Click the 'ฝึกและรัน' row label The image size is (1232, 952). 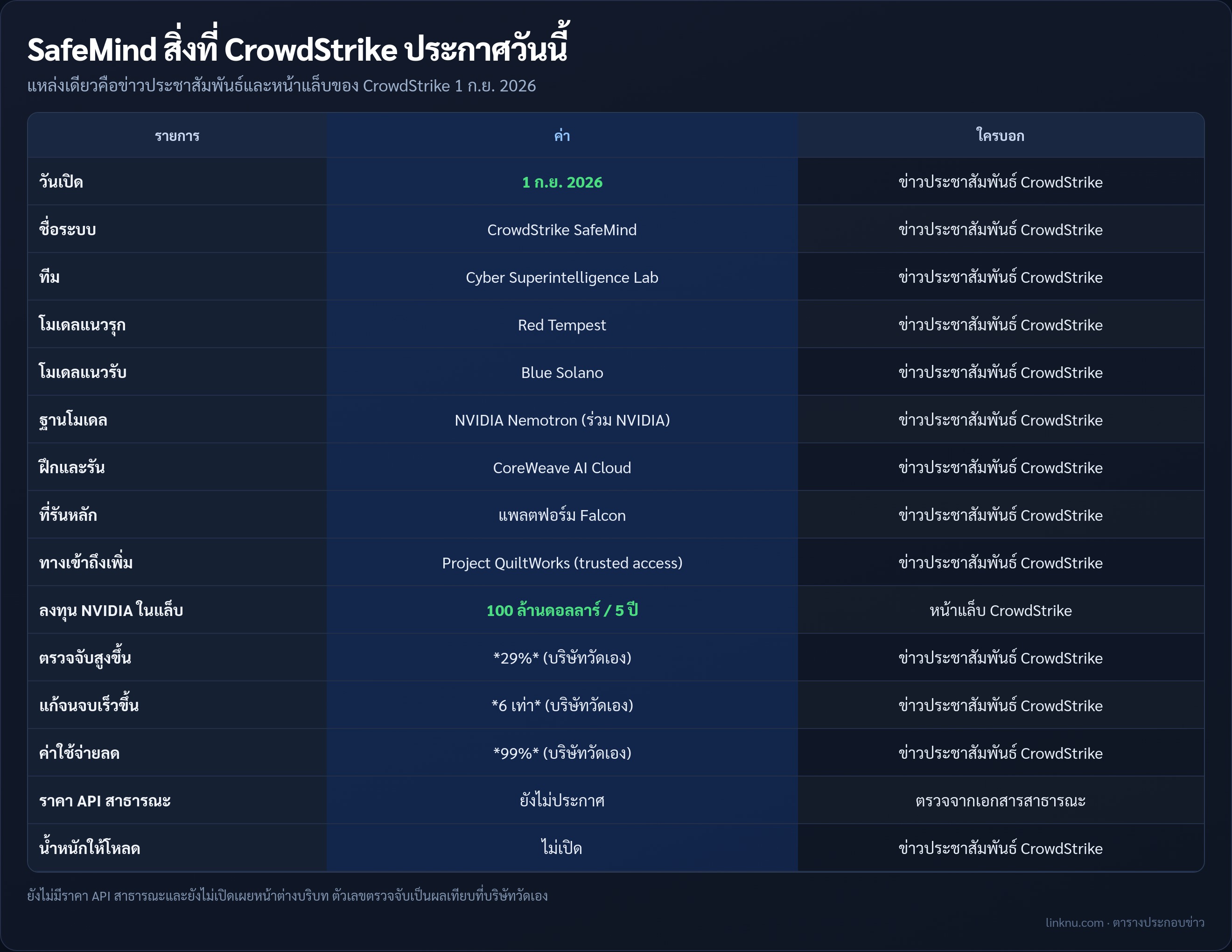(72, 468)
